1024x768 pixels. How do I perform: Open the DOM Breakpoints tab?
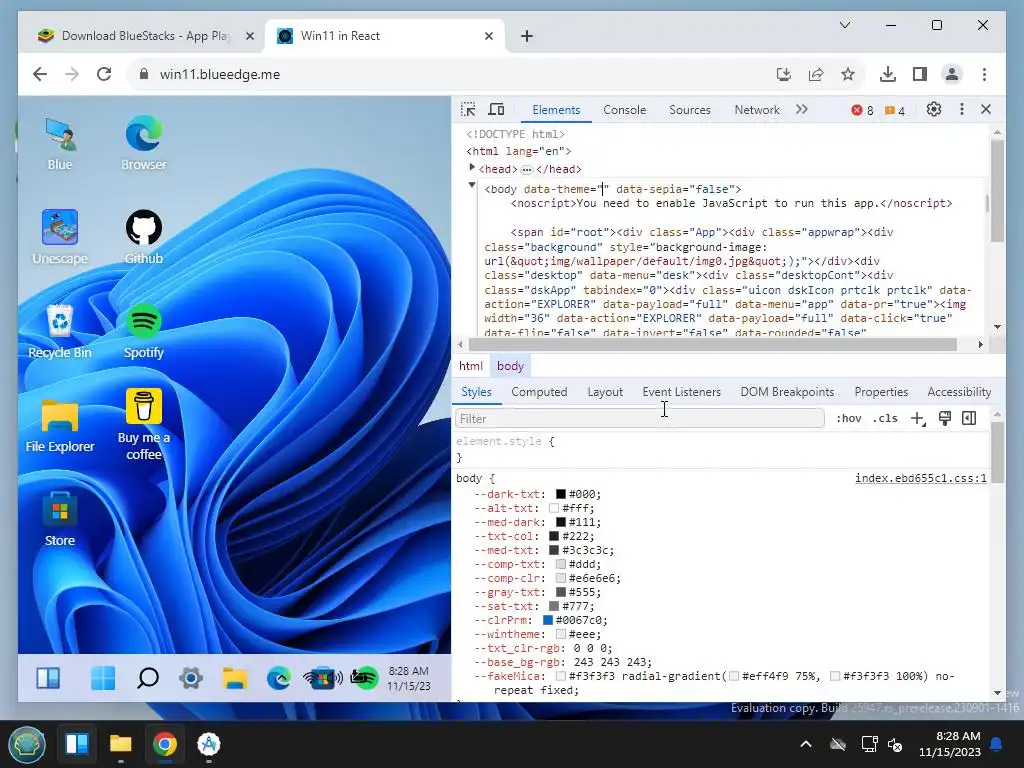point(787,392)
